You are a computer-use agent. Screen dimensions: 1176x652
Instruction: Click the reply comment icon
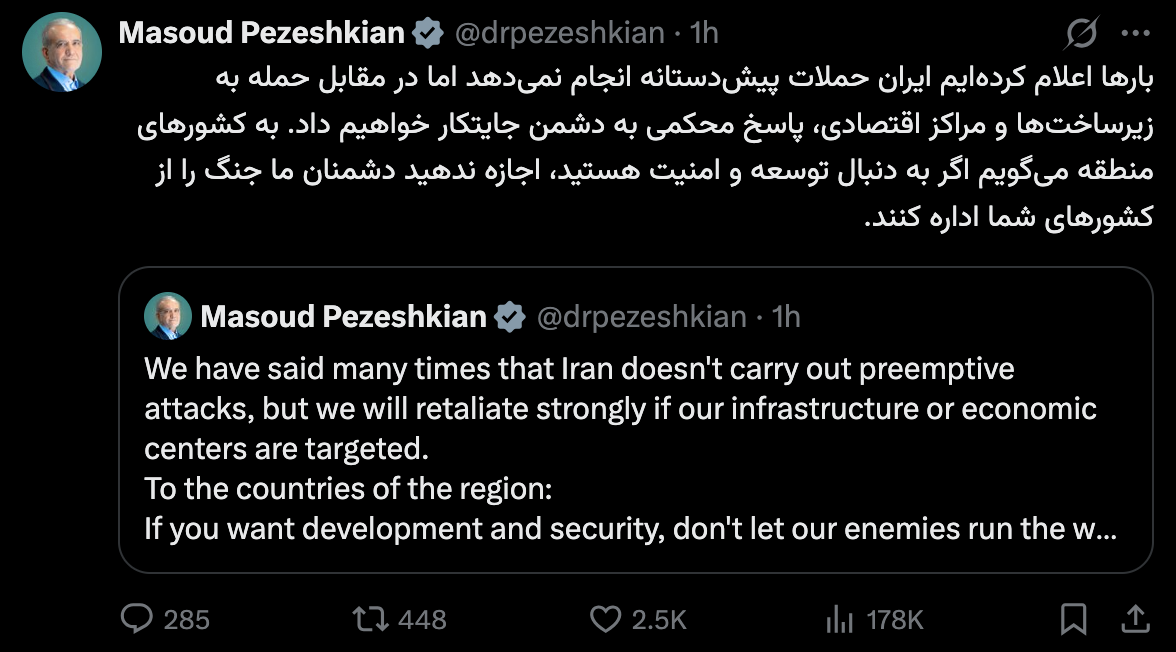(135, 620)
